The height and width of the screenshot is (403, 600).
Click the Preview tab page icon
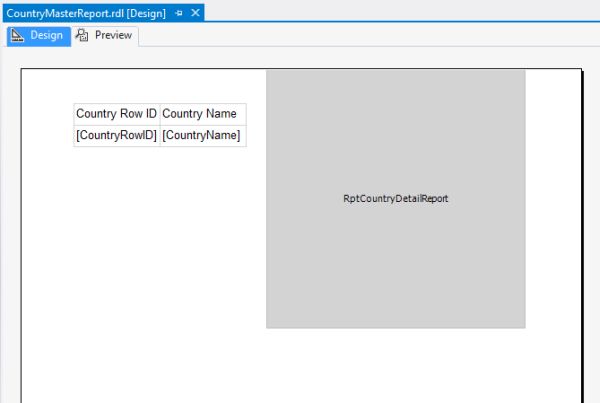point(82,35)
